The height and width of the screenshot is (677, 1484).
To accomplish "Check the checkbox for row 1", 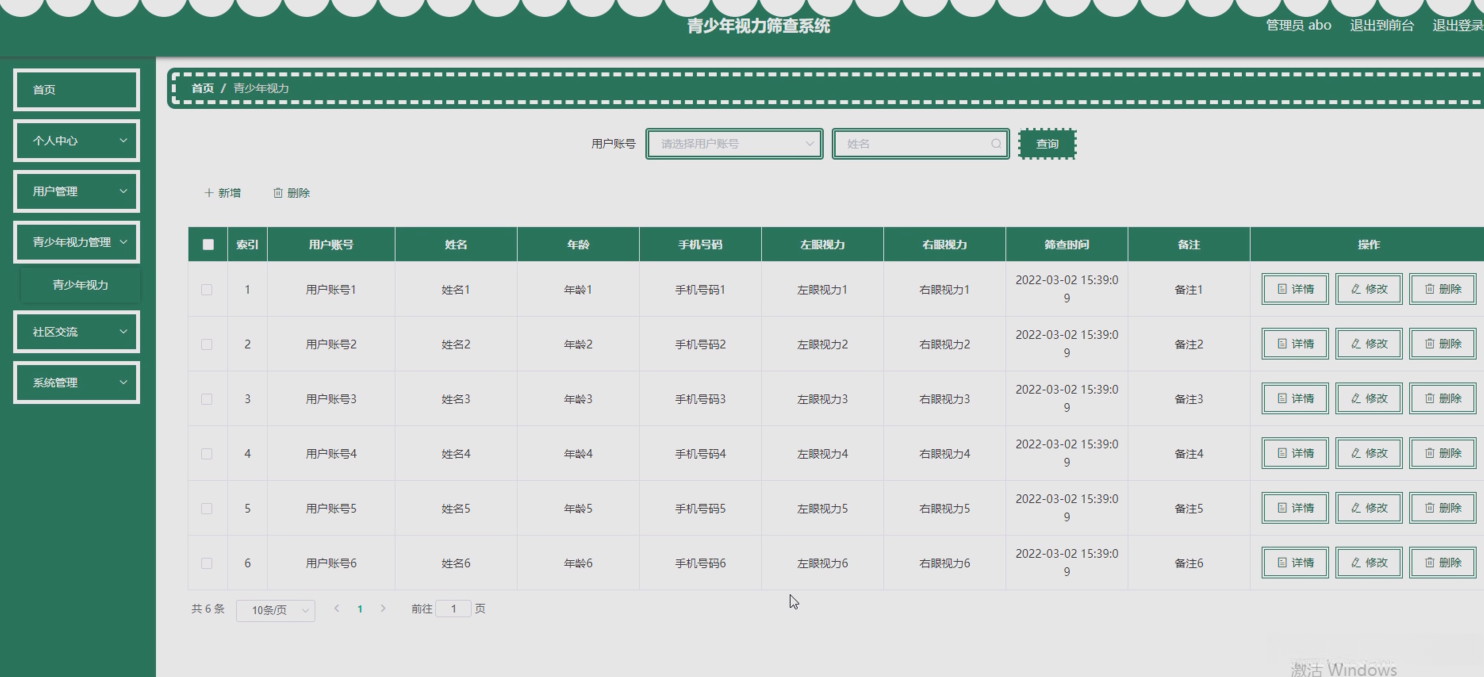I will click(207, 290).
